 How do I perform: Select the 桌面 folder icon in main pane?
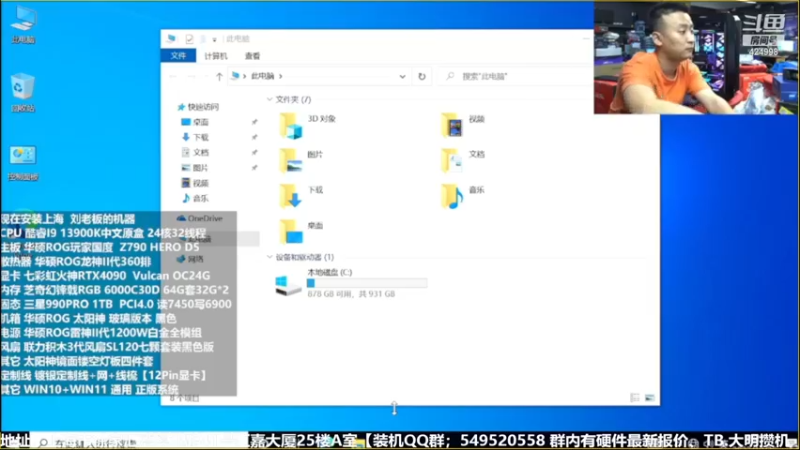pos(291,232)
